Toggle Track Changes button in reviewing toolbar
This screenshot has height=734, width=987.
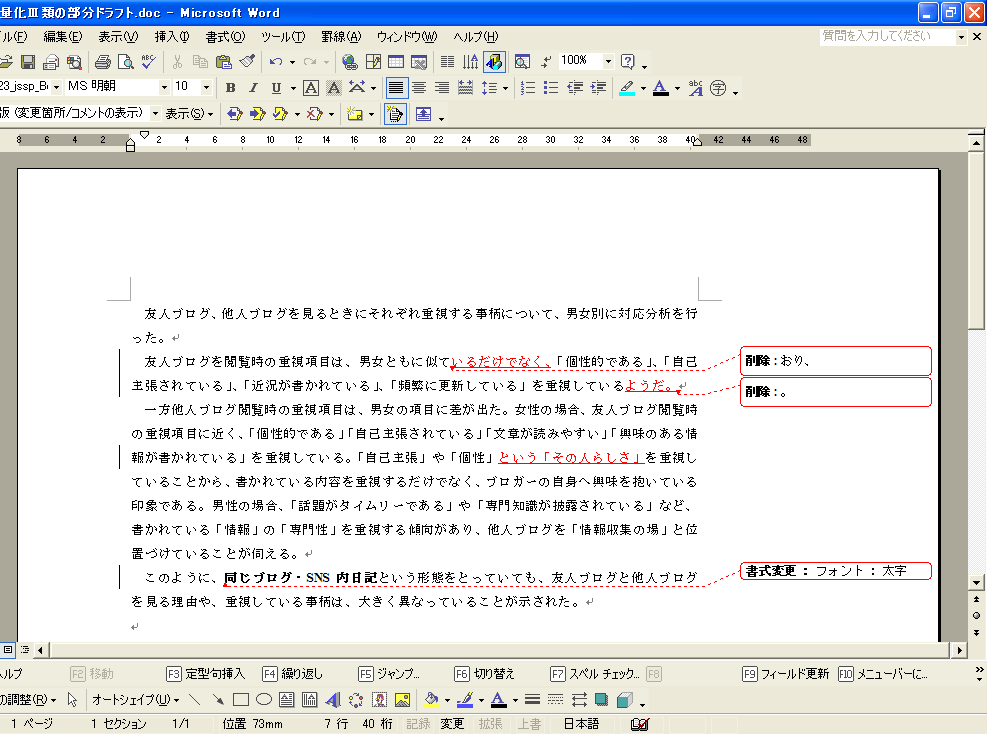coord(394,114)
